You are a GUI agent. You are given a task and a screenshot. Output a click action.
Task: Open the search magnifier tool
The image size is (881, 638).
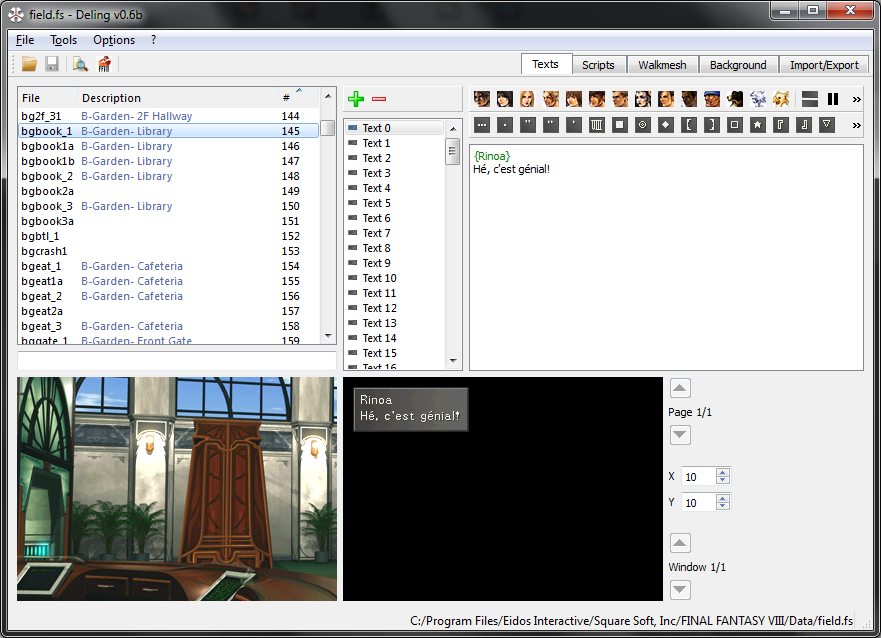pos(80,64)
